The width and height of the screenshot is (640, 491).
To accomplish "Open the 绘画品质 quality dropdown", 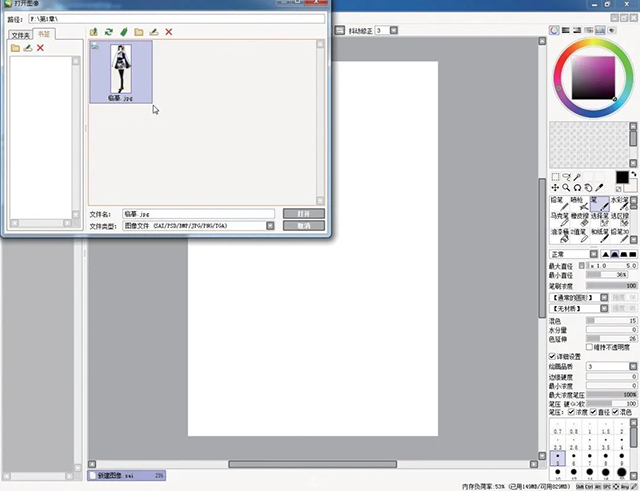I will click(633, 367).
